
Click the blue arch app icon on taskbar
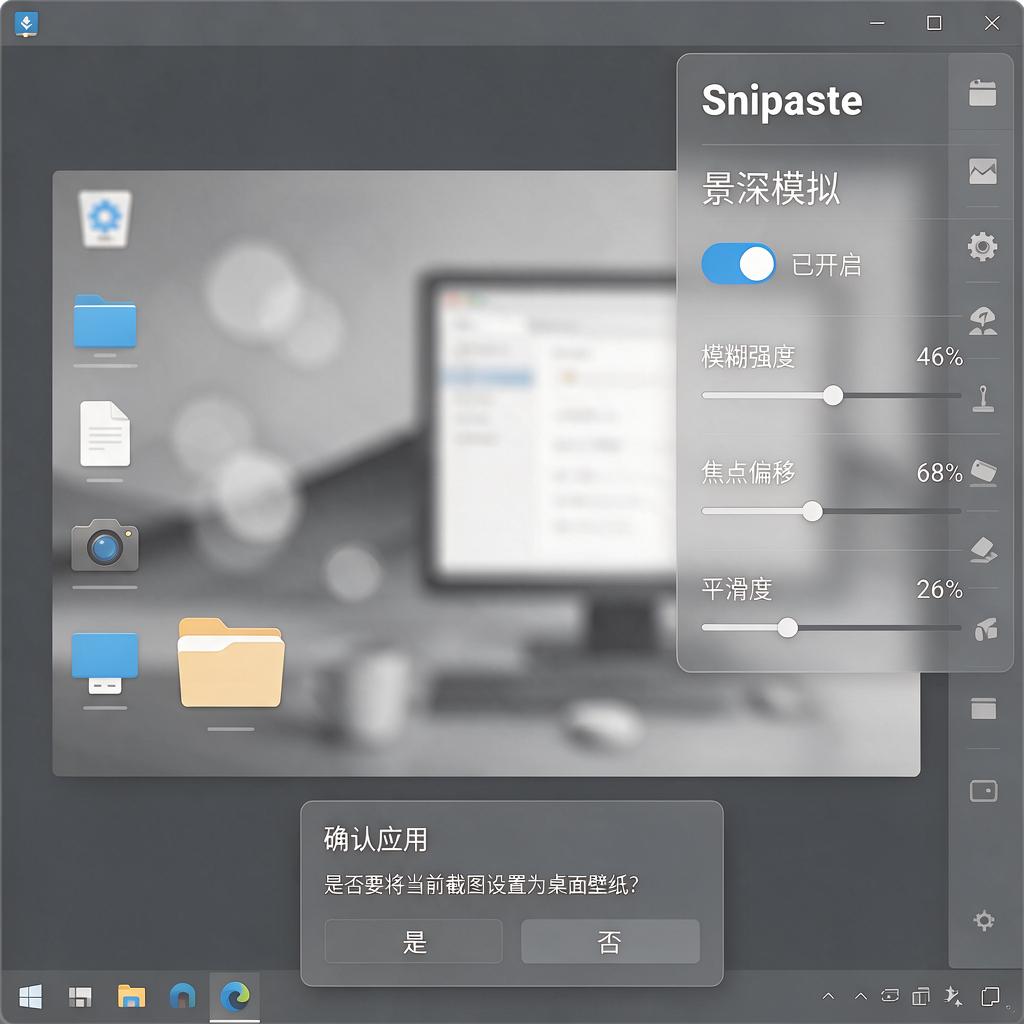click(182, 997)
